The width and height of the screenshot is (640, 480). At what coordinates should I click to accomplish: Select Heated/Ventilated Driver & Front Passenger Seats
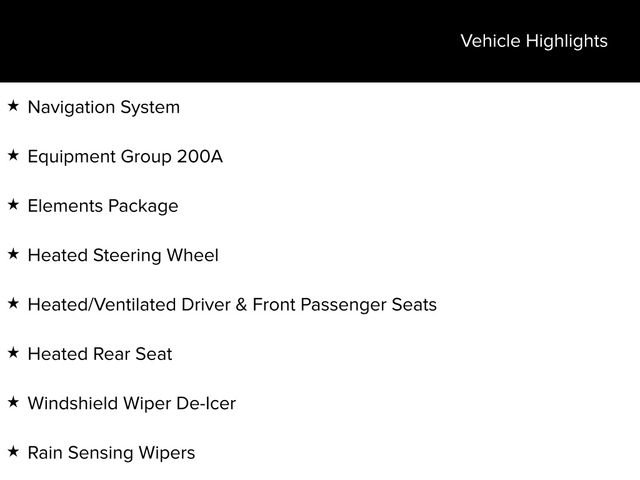click(232, 305)
